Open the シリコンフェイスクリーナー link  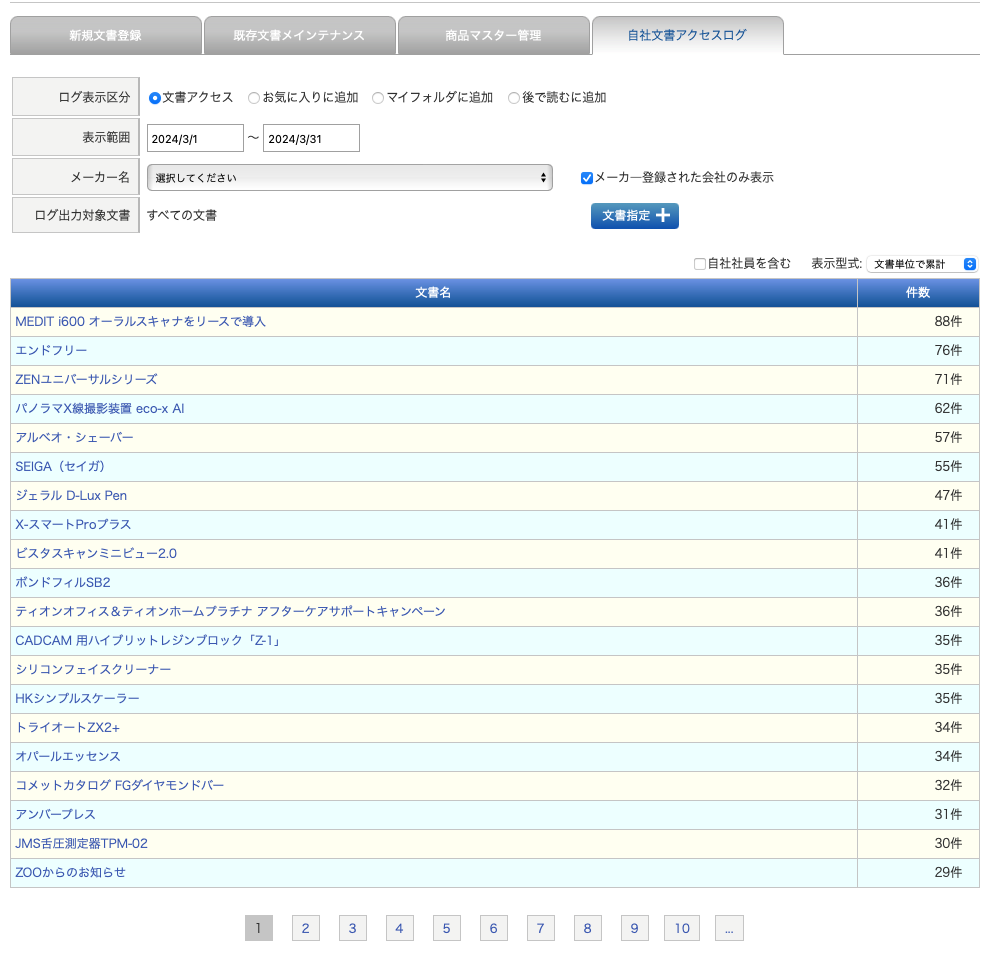click(93, 670)
